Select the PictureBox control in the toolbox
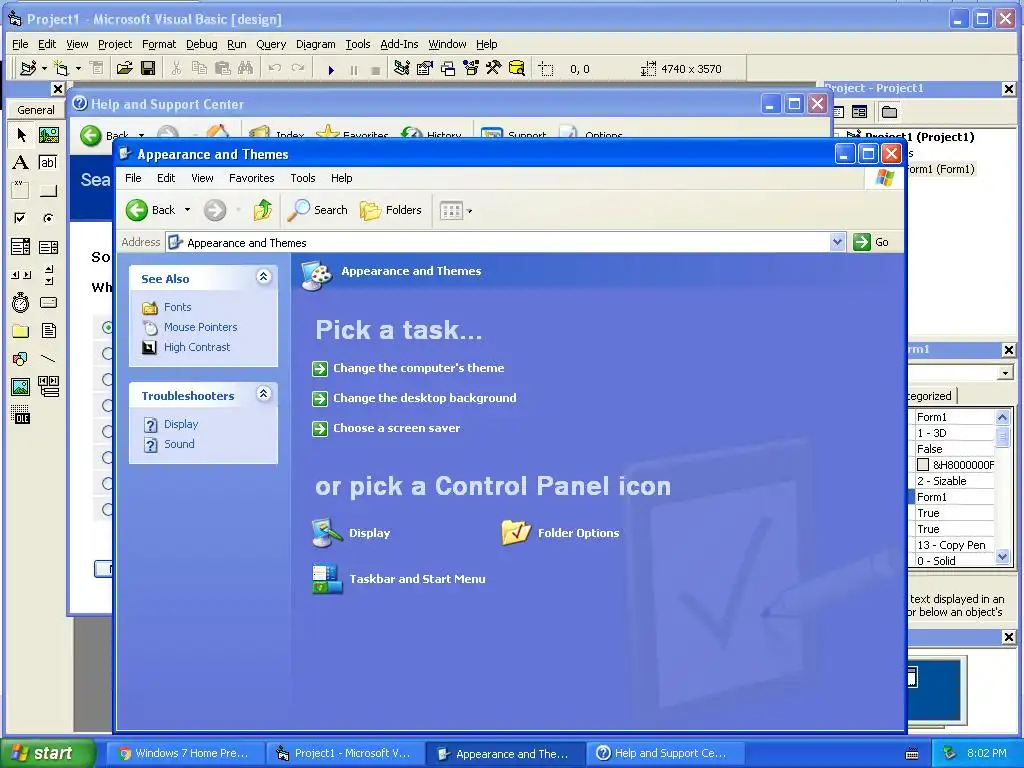 [x=48, y=135]
